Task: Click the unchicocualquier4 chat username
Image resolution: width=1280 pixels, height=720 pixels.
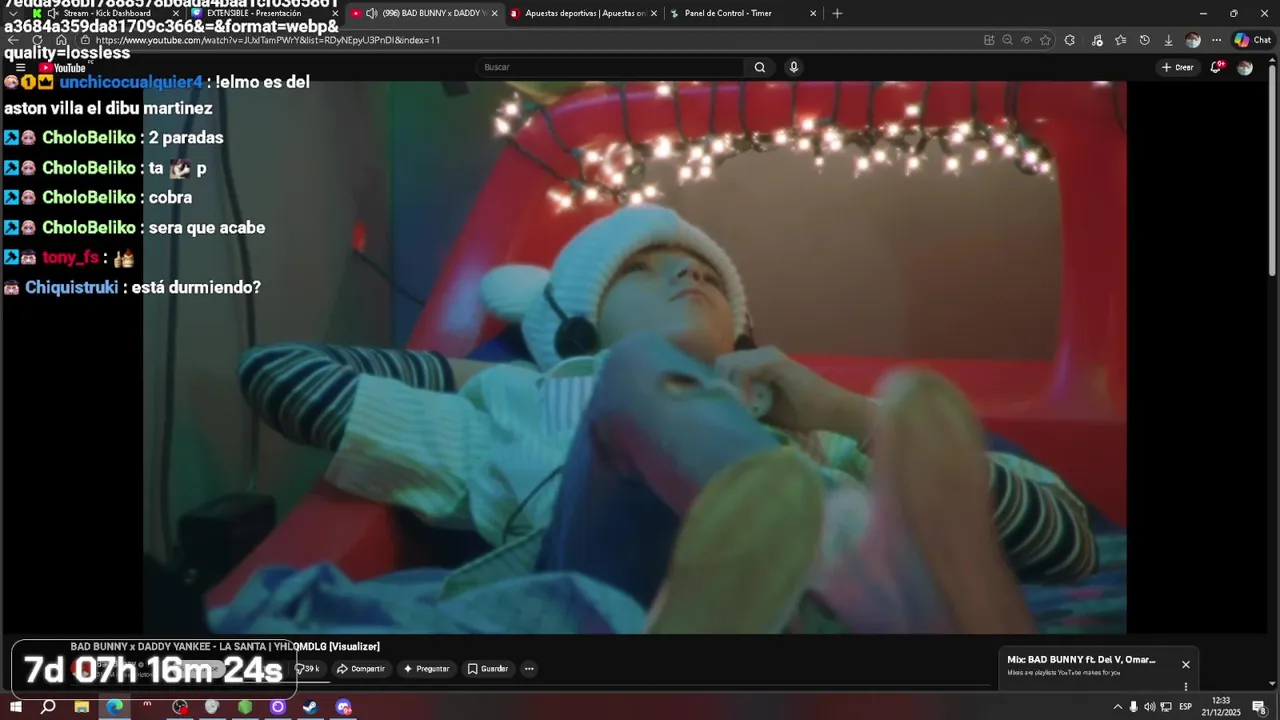Action: tap(131, 82)
